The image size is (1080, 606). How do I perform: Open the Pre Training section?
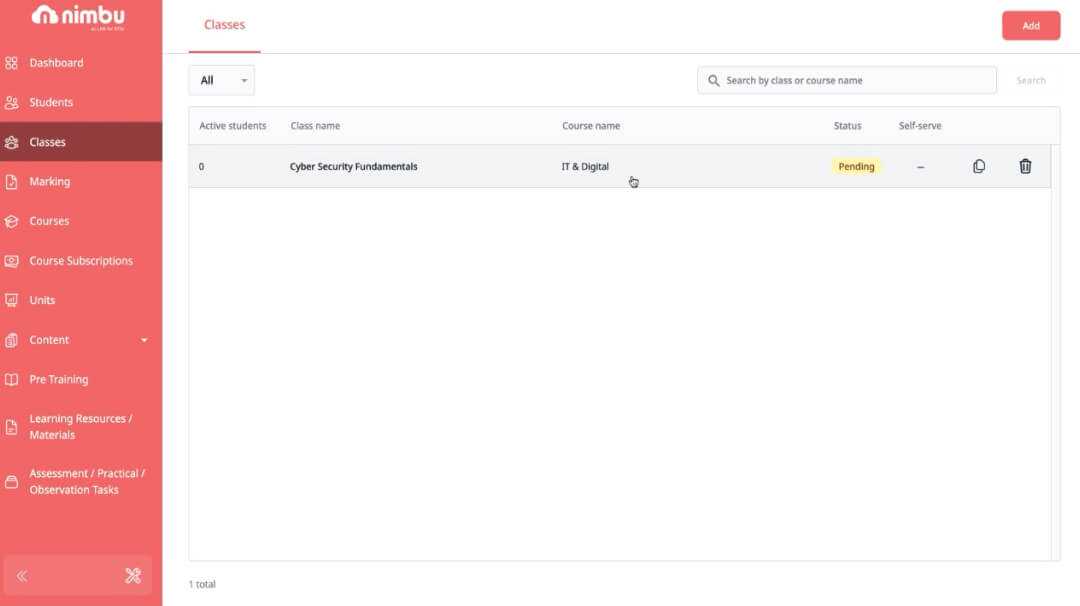58,379
